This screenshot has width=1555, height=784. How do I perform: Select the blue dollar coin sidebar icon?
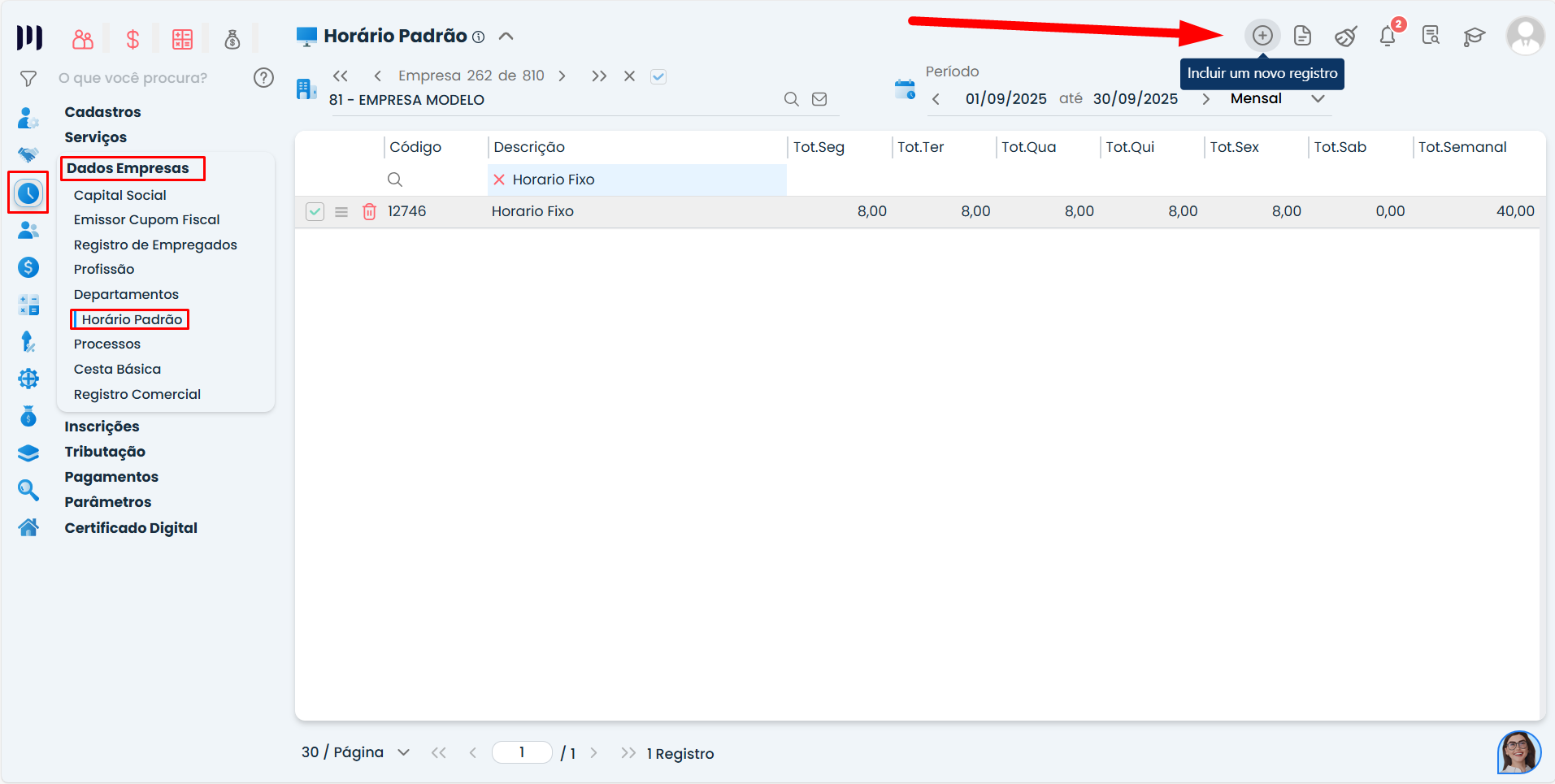tap(28, 267)
